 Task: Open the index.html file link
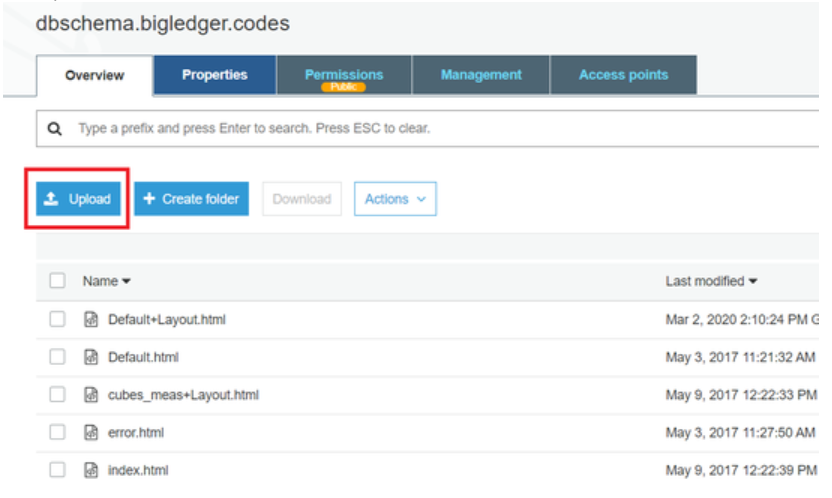(x=138, y=470)
